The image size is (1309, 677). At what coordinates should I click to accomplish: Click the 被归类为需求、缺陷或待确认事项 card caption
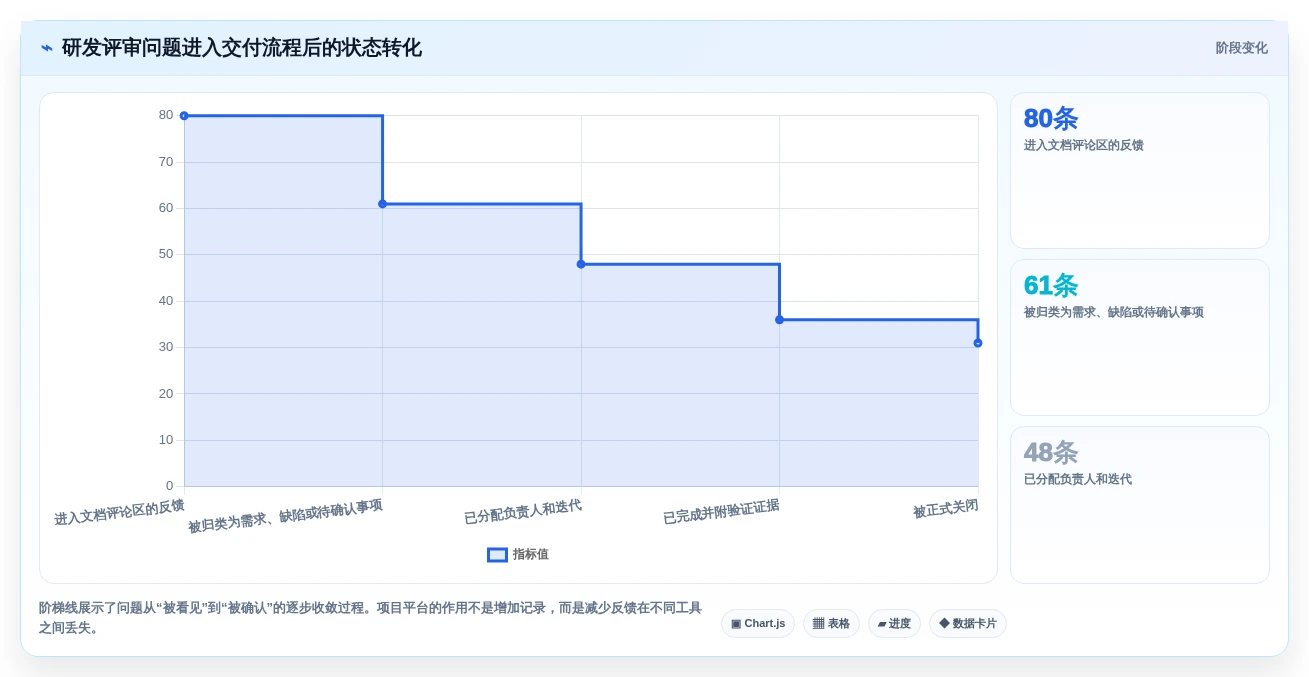pos(1113,313)
